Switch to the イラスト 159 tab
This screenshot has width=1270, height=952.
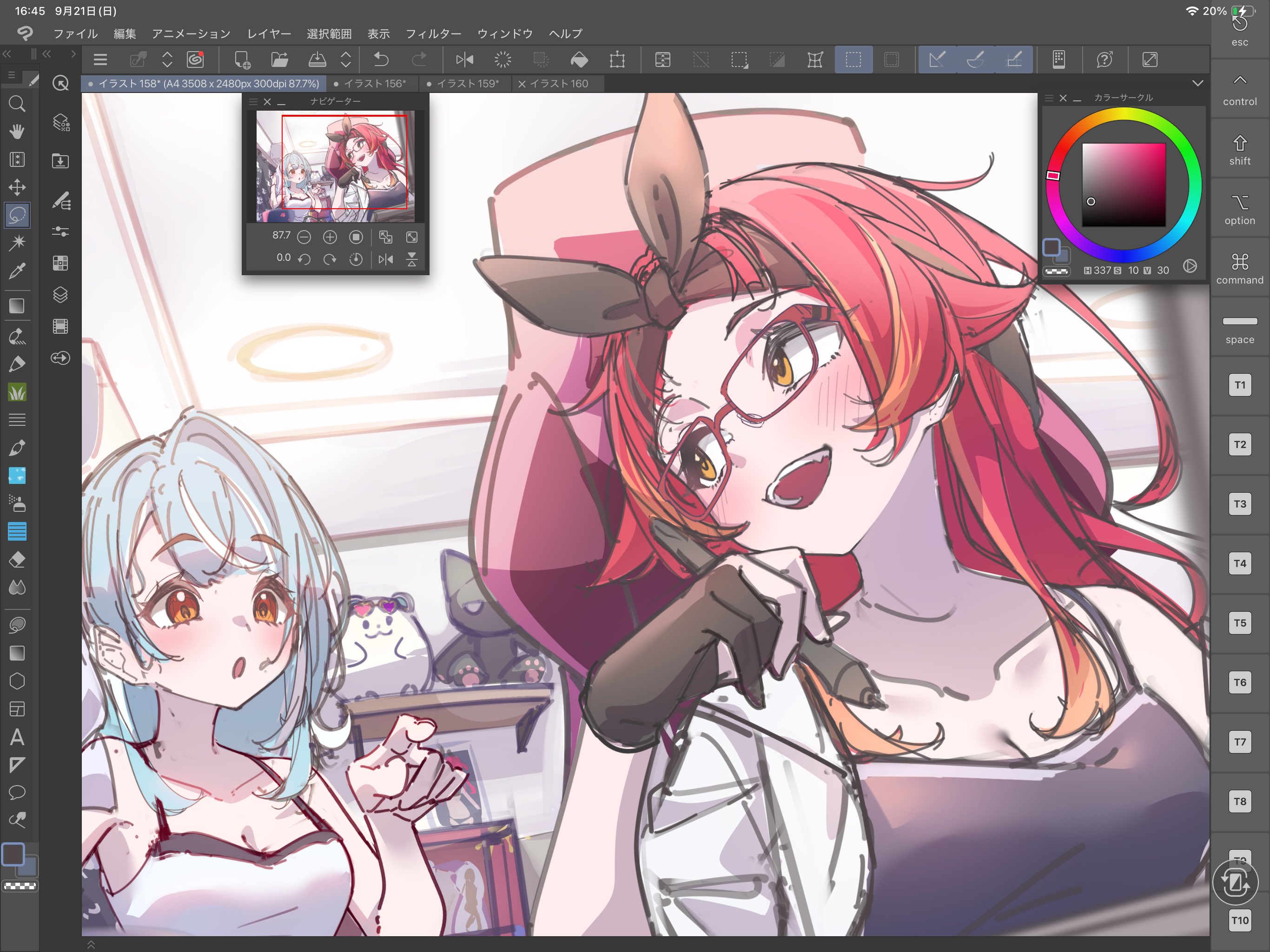pos(467,84)
